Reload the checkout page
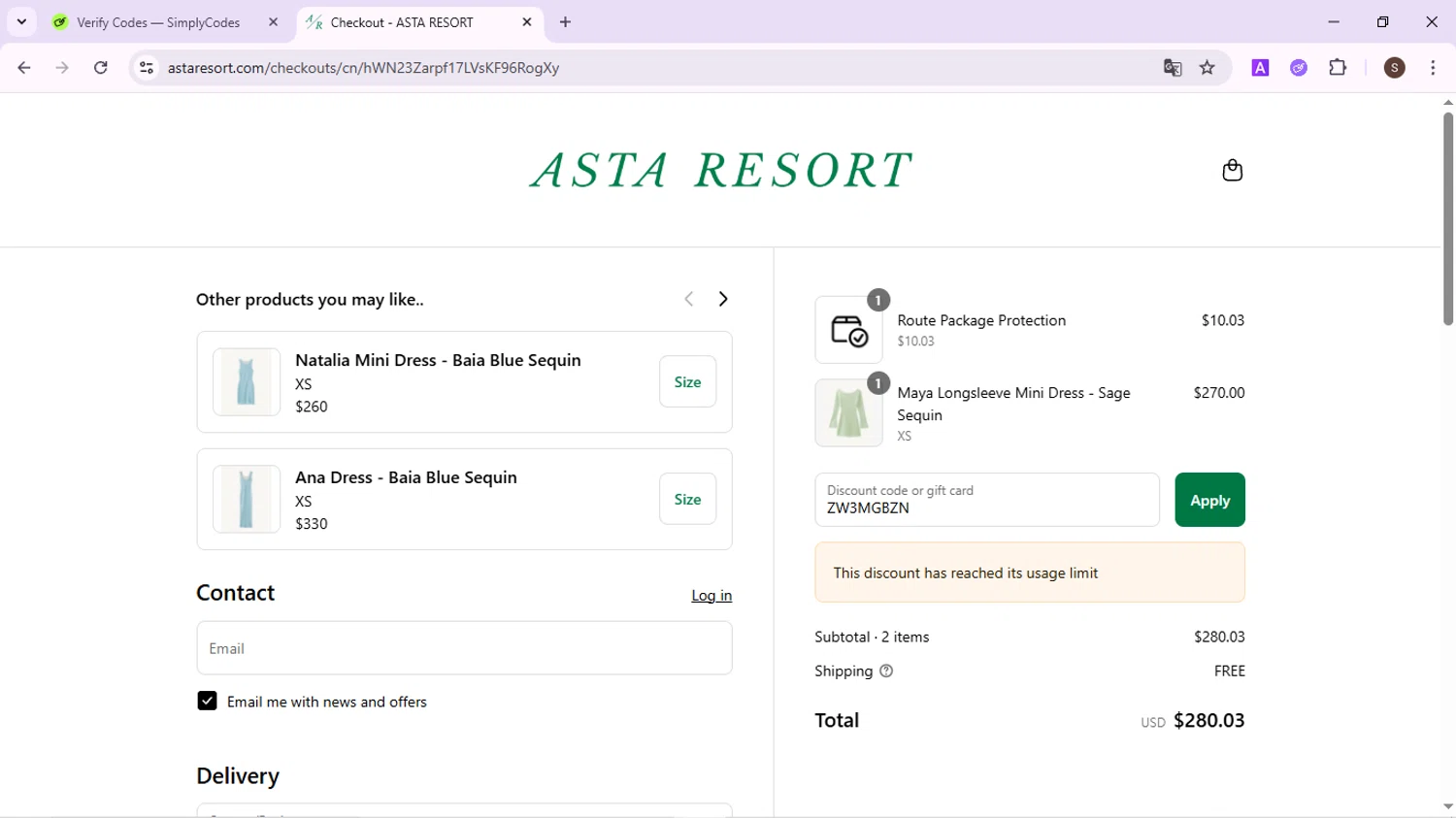The height and width of the screenshot is (818, 1456). coord(101,68)
